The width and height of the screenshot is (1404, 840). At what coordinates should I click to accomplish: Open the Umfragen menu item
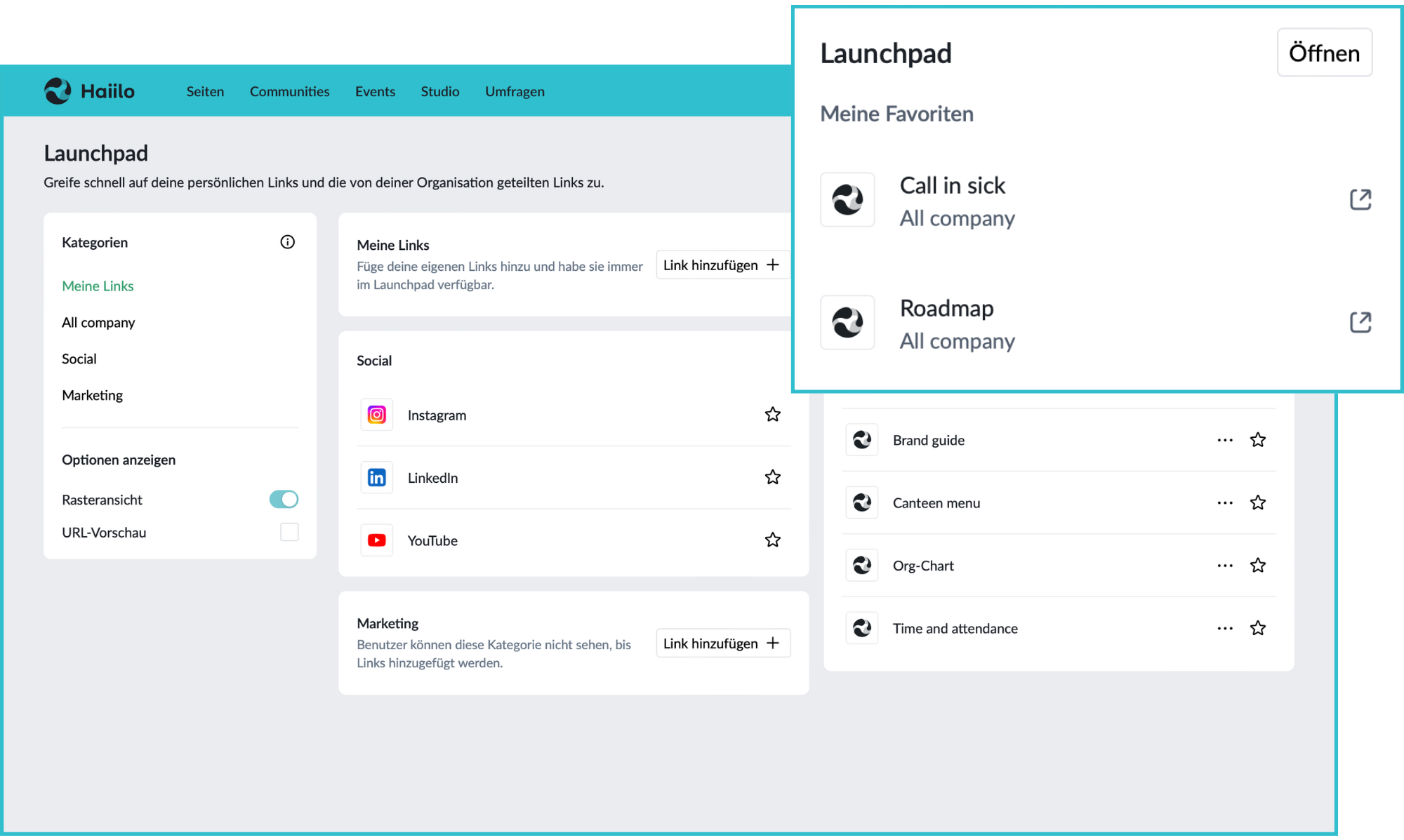[x=515, y=91]
